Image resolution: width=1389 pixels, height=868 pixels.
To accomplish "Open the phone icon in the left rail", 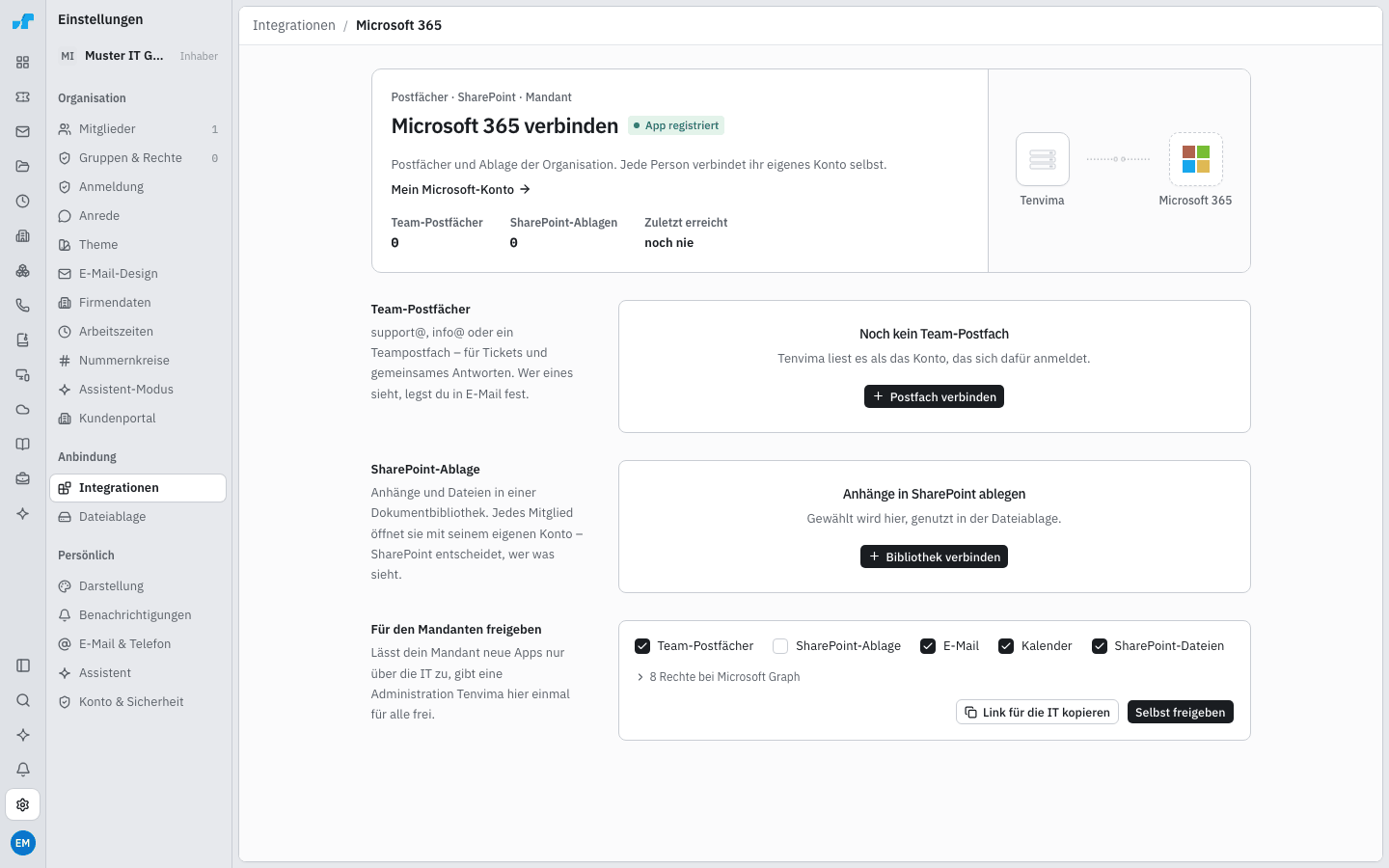I will coord(23,306).
